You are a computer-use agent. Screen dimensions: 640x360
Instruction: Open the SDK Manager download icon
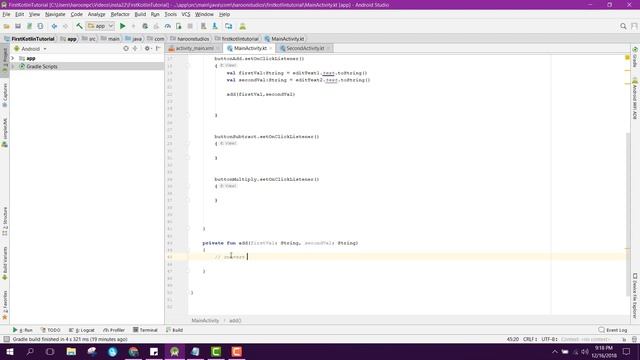[215, 26]
